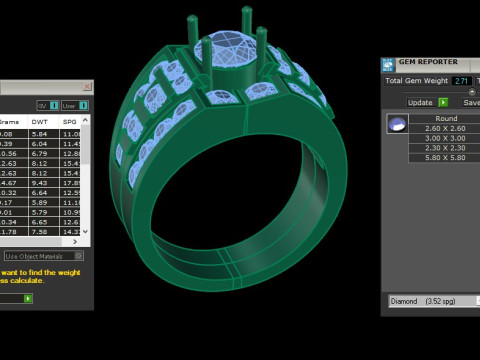The image size is (480, 360).
Task: Click the Total Gem Weight label
Action: click(416, 81)
